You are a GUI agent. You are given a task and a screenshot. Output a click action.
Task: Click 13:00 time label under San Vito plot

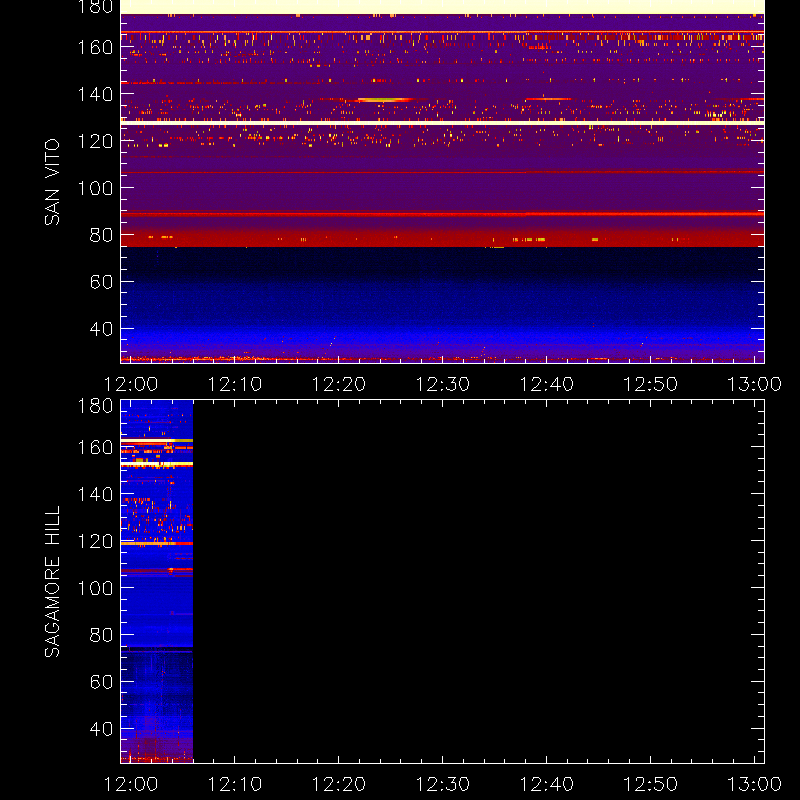(754, 384)
